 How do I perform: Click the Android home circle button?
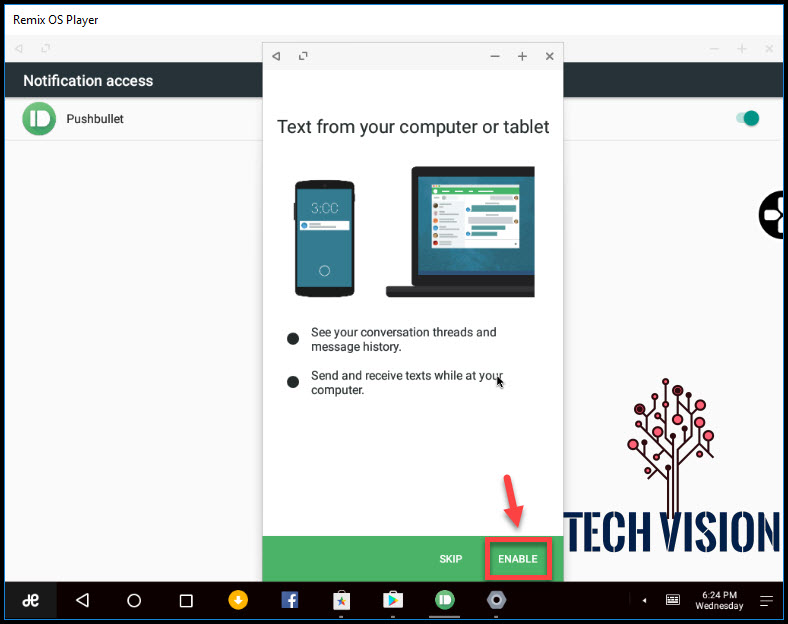click(134, 600)
